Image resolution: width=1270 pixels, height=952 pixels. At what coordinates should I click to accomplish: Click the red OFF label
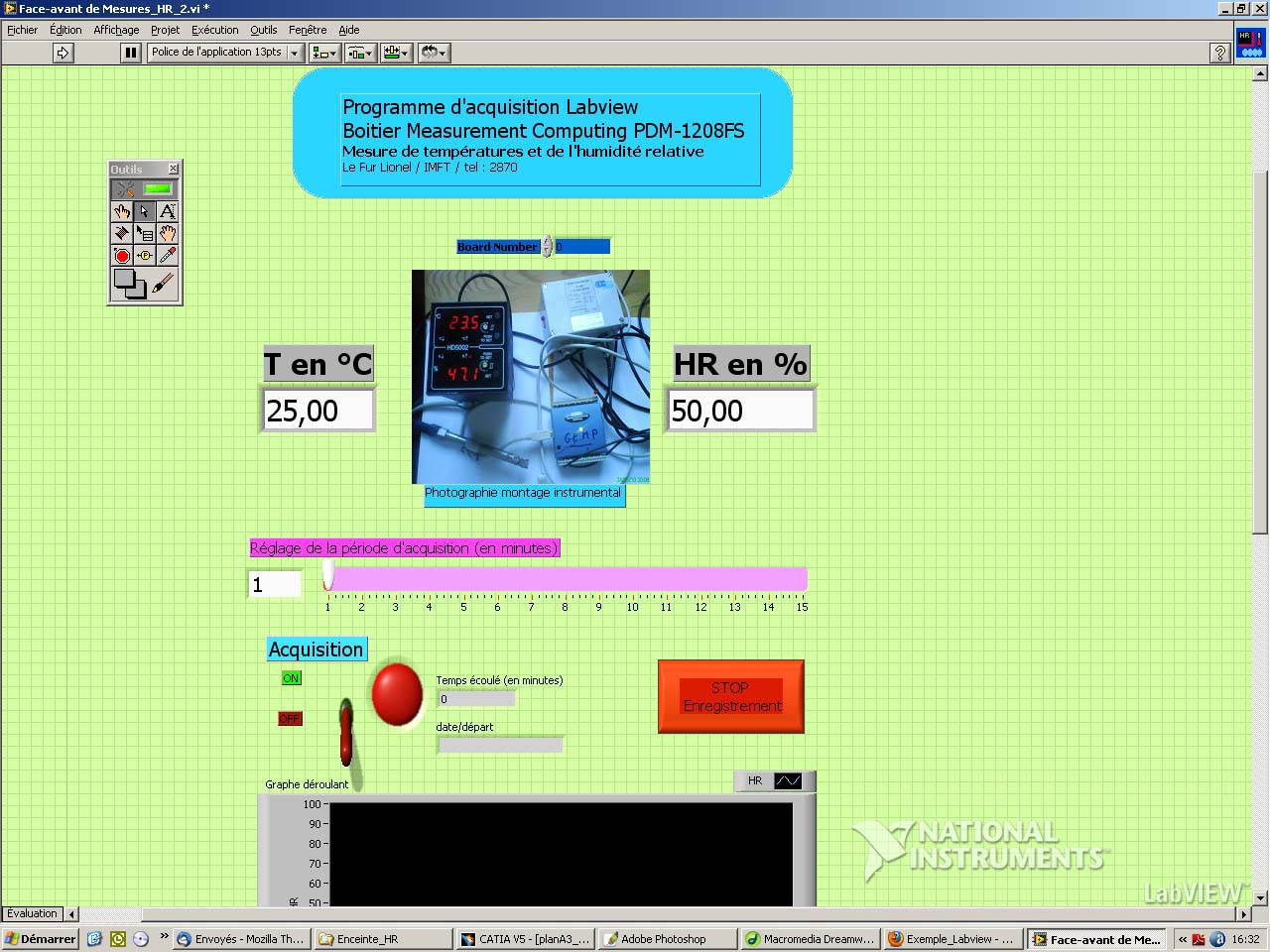(289, 719)
